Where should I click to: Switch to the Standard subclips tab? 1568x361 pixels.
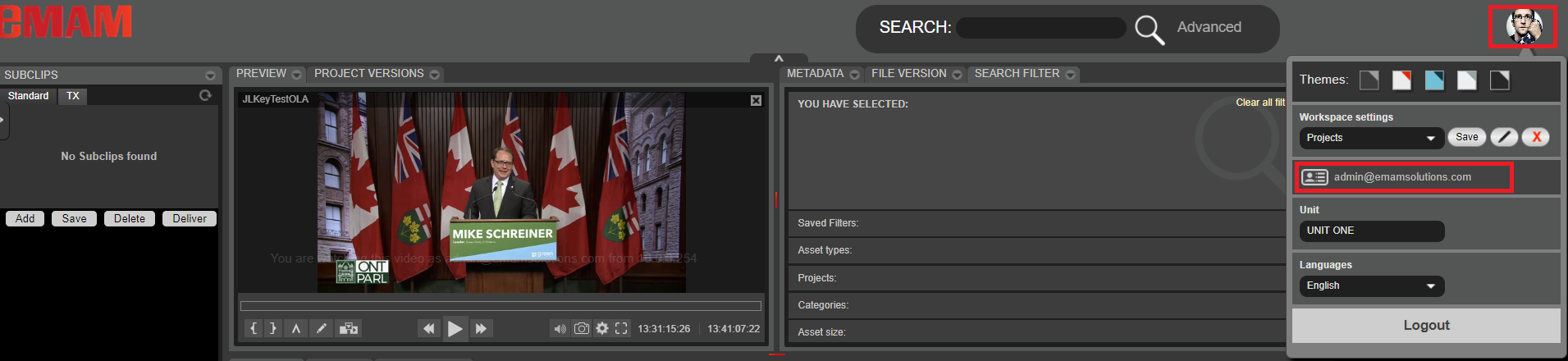pyautogui.click(x=29, y=96)
